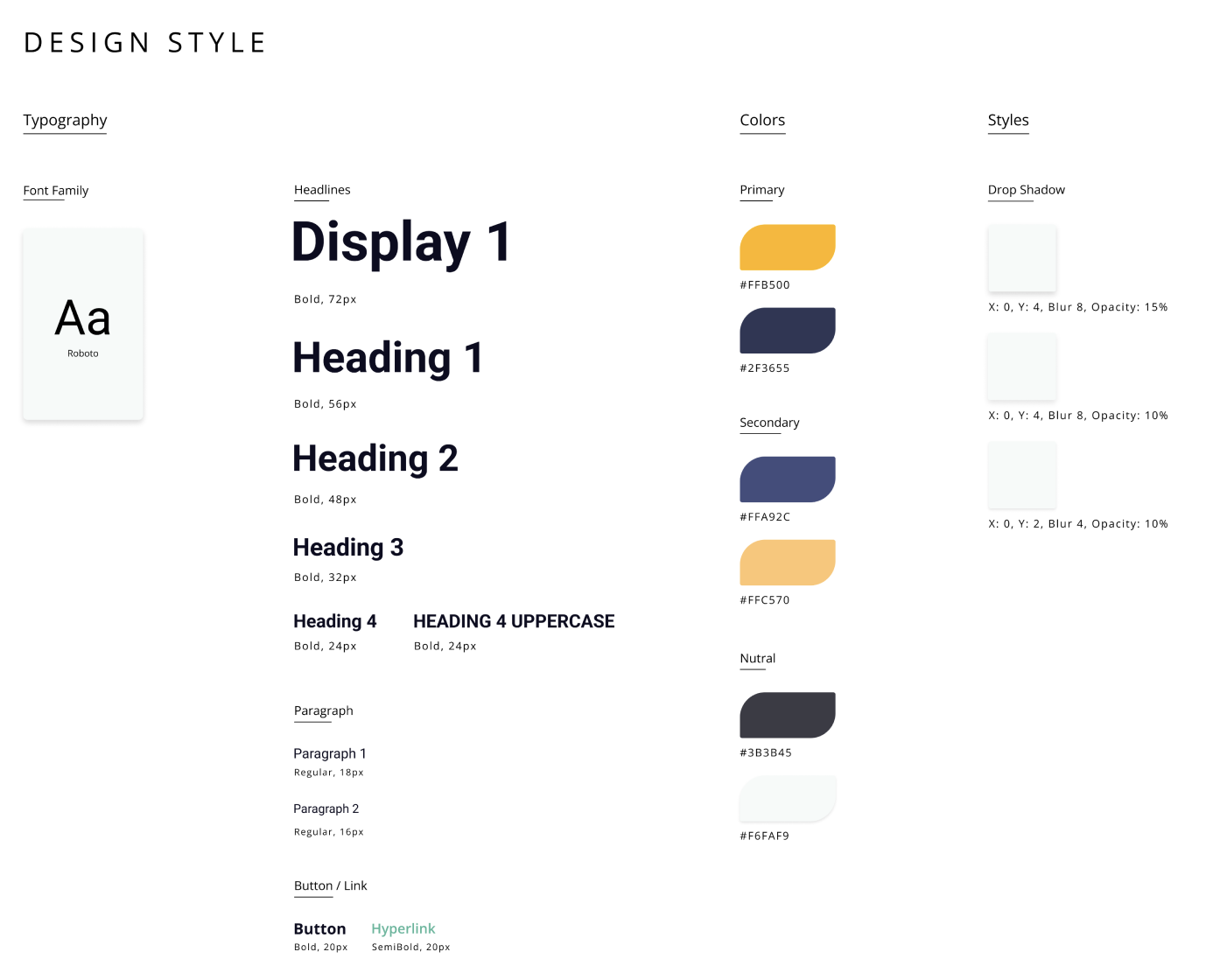Click the '#FFB500' hex code label
The height and width of the screenshot is (980, 1206).
pos(765,285)
